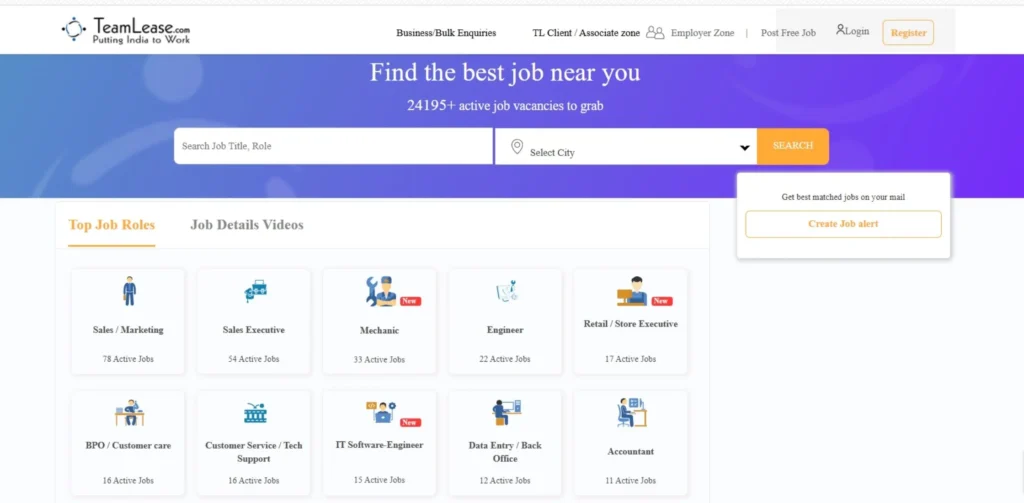Click the Login link
Image resolution: width=1024 pixels, height=503 pixels.
[857, 31]
